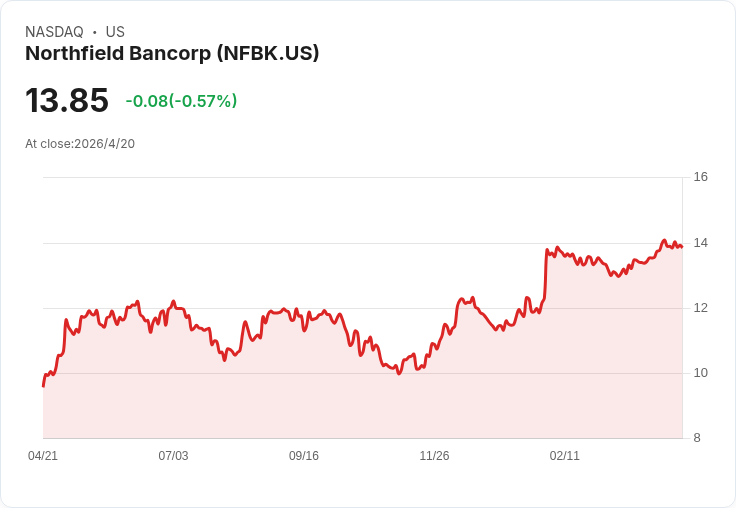Click the 12 price axis label
The image size is (736, 508).
click(700, 308)
